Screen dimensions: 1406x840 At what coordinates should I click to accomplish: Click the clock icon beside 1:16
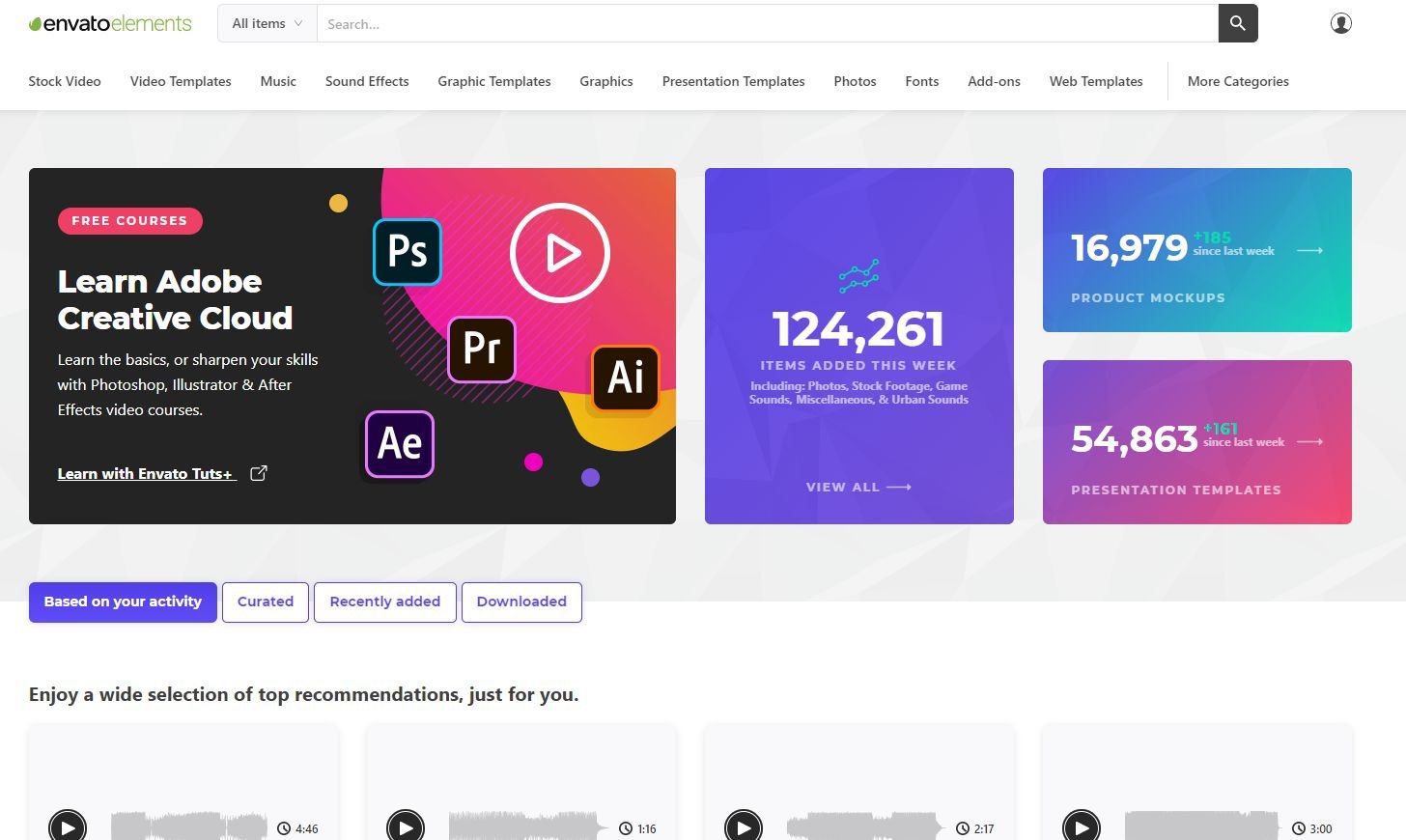coord(626,828)
